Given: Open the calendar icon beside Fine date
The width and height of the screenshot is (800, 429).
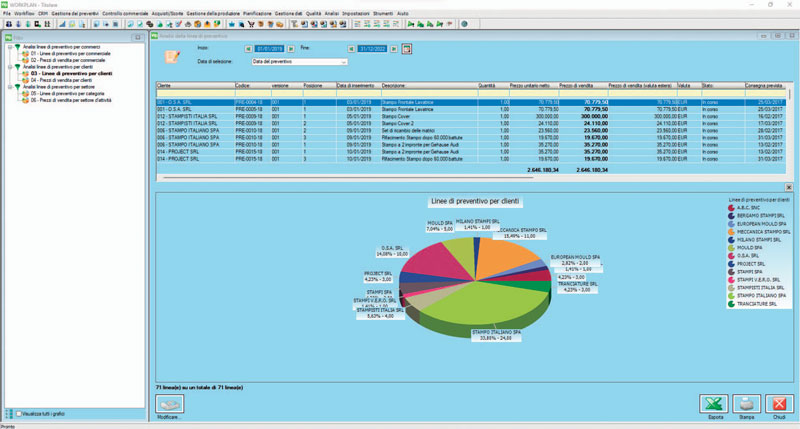Looking at the screenshot, I should tap(407, 49).
